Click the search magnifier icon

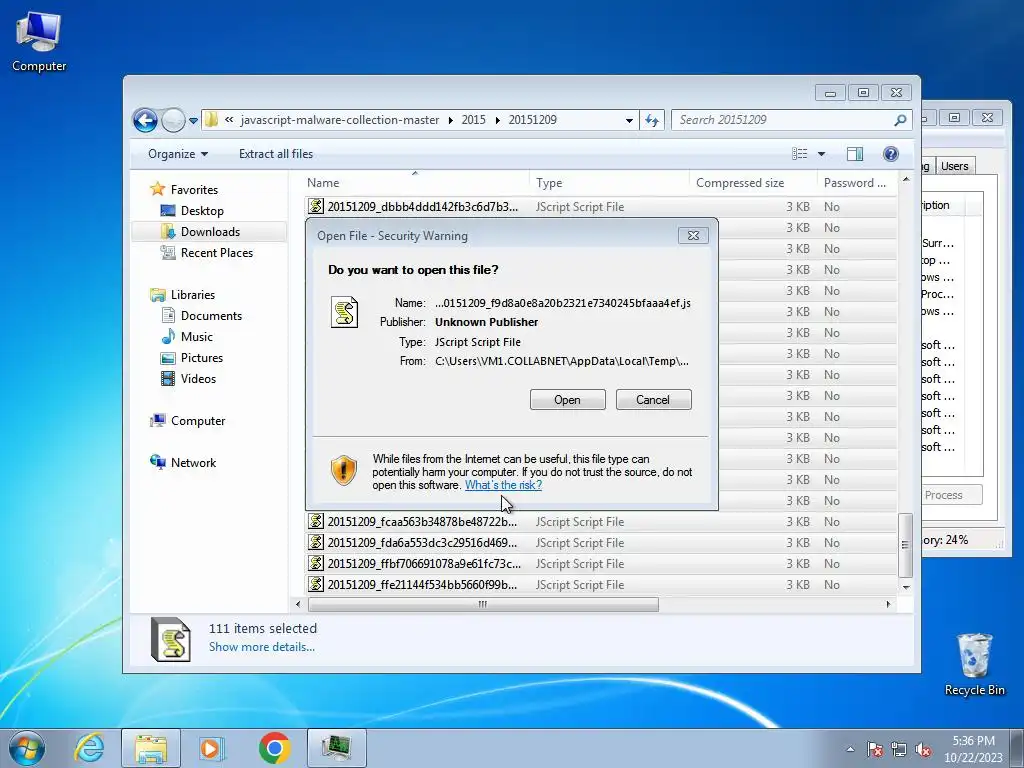point(901,120)
